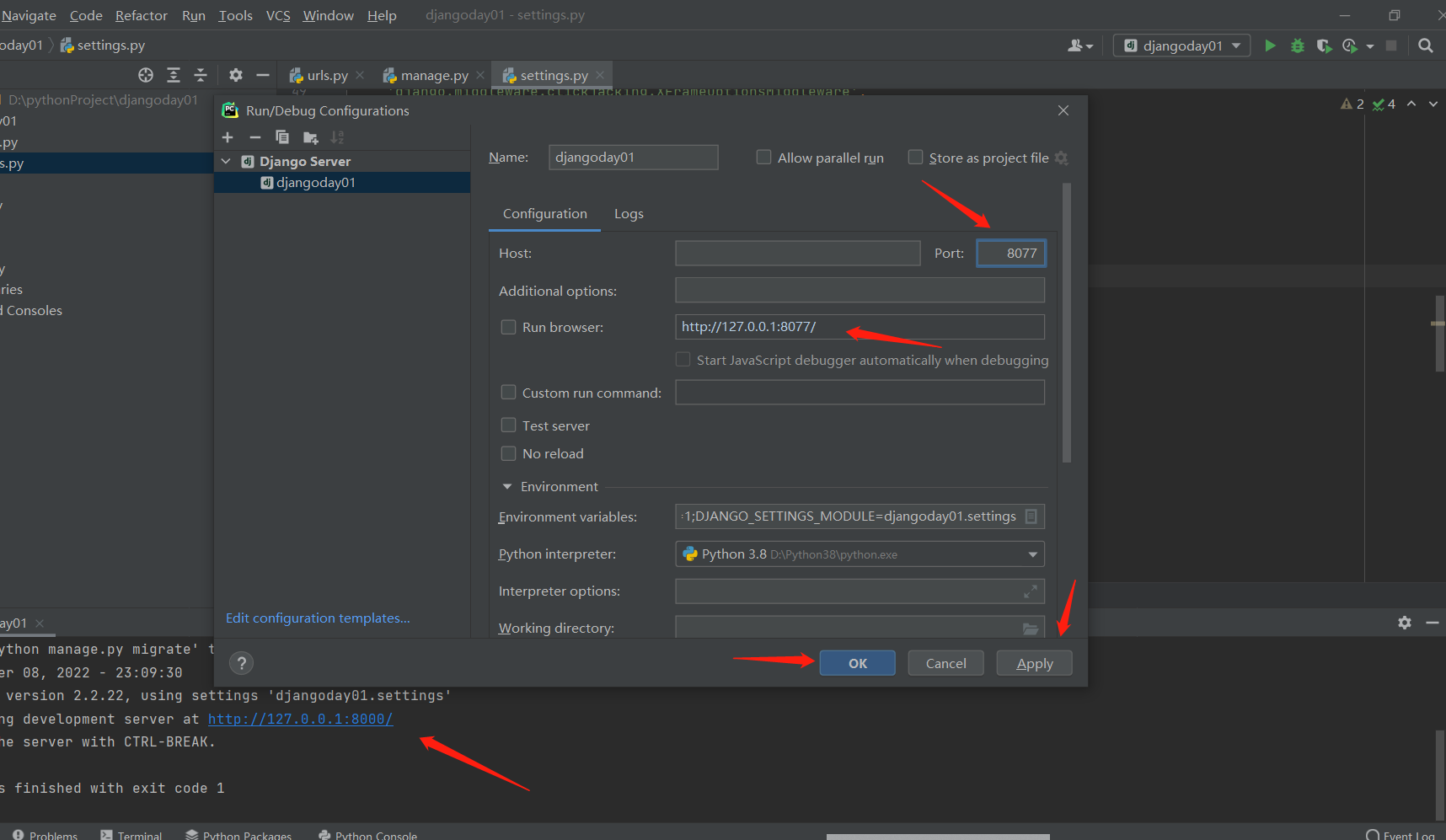The width and height of the screenshot is (1446, 840).
Task: Expand all items in the Project panel
Action: [174, 75]
